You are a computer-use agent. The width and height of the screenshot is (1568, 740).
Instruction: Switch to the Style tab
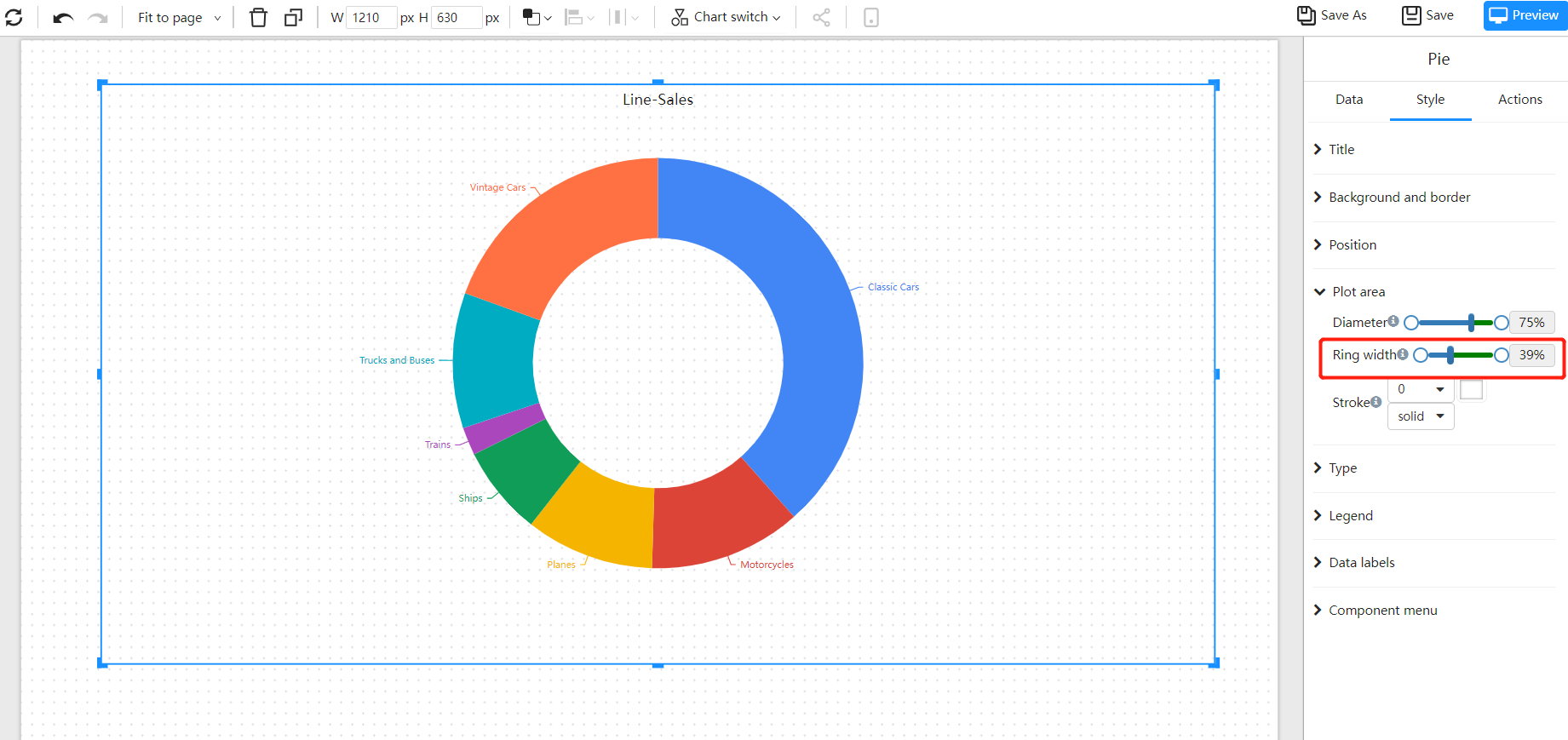pyautogui.click(x=1430, y=100)
